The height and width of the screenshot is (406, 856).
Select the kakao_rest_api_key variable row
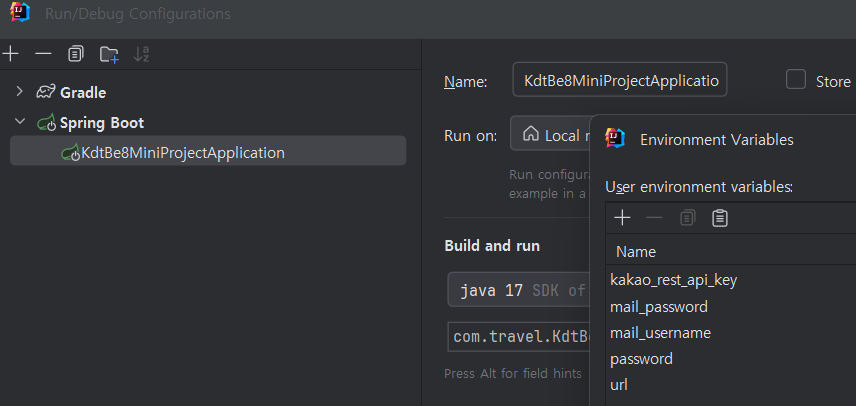click(x=673, y=280)
